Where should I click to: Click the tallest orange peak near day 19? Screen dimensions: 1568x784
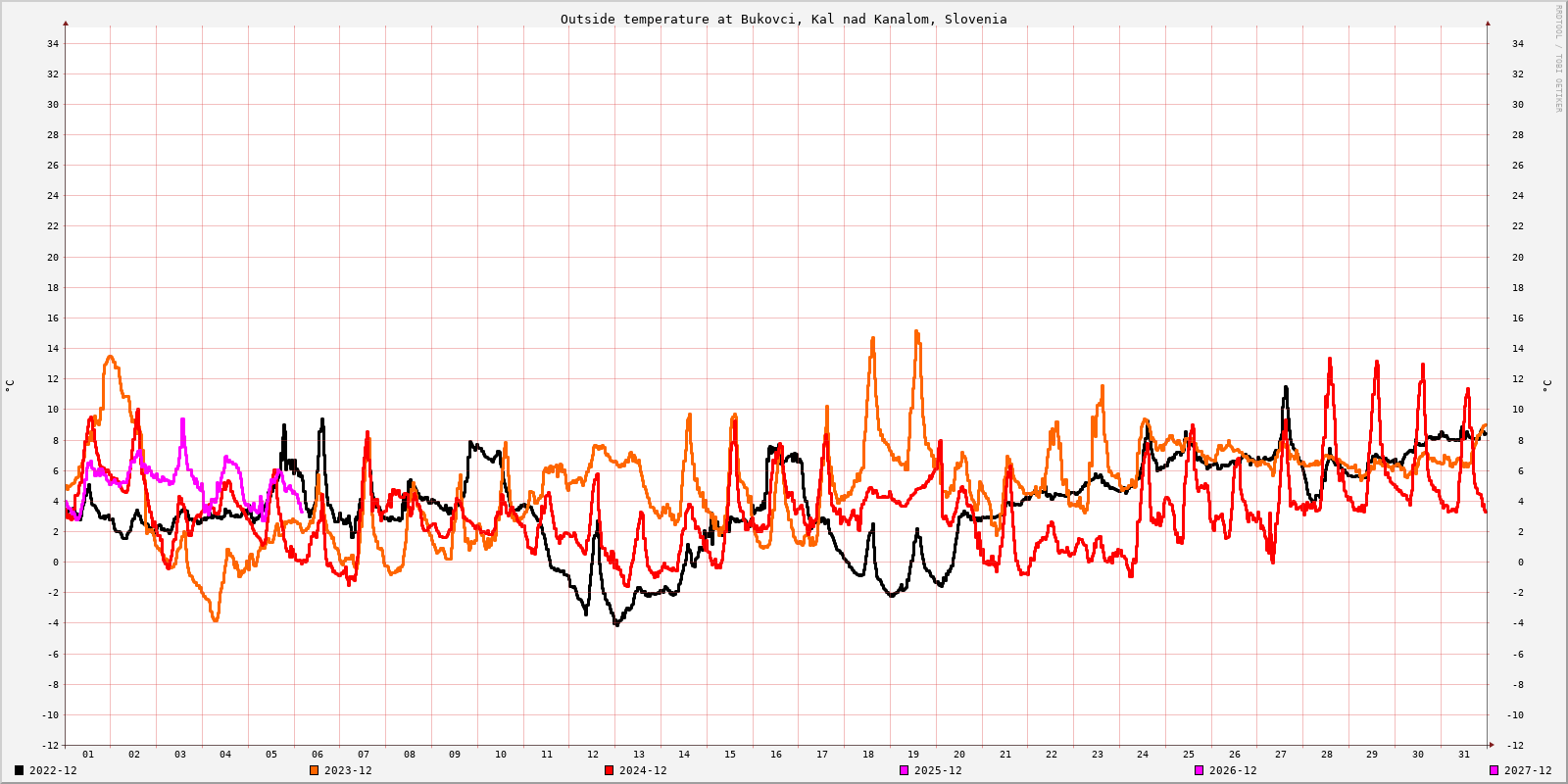coord(916,332)
